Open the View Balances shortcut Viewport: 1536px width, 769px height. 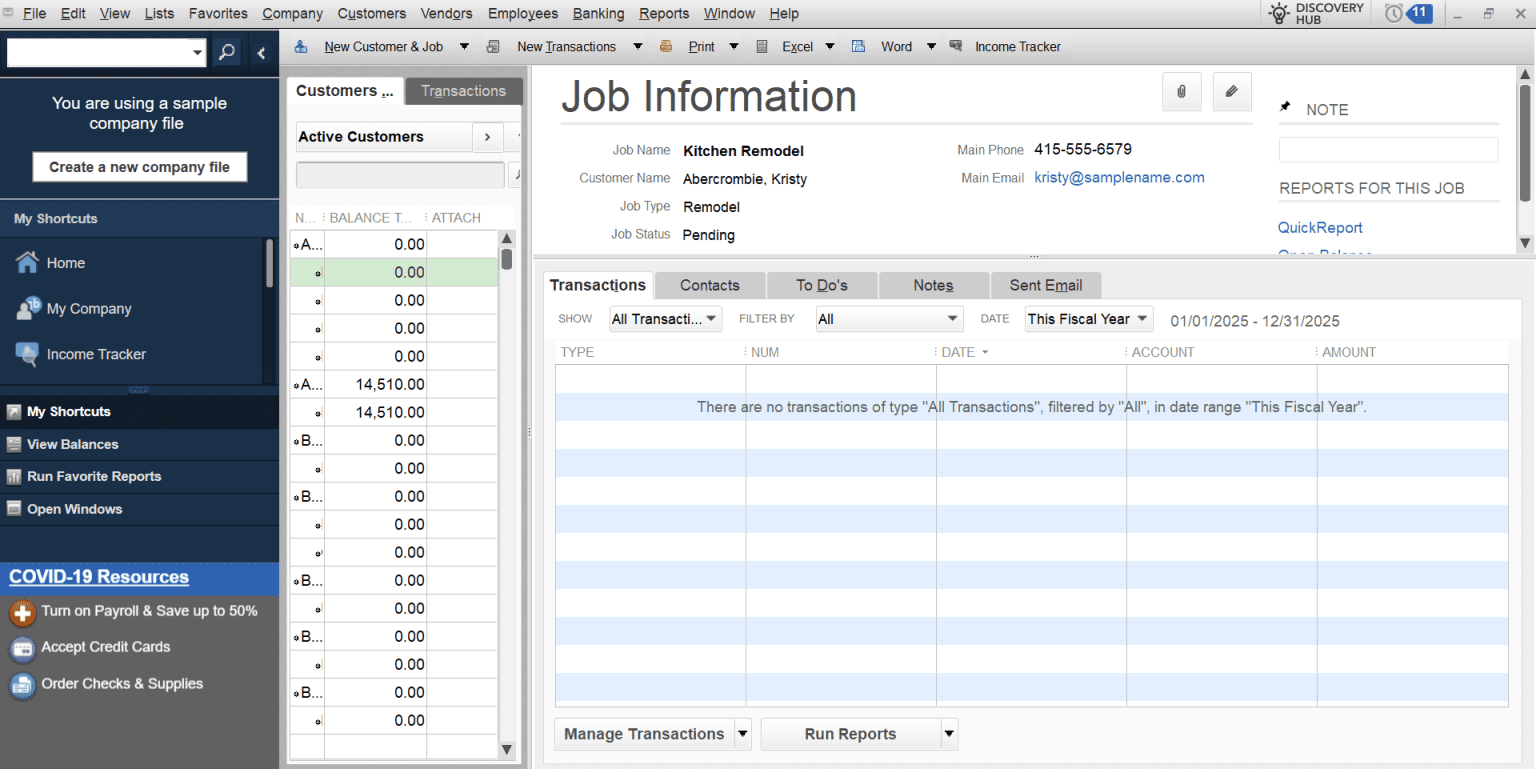click(14, 444)
